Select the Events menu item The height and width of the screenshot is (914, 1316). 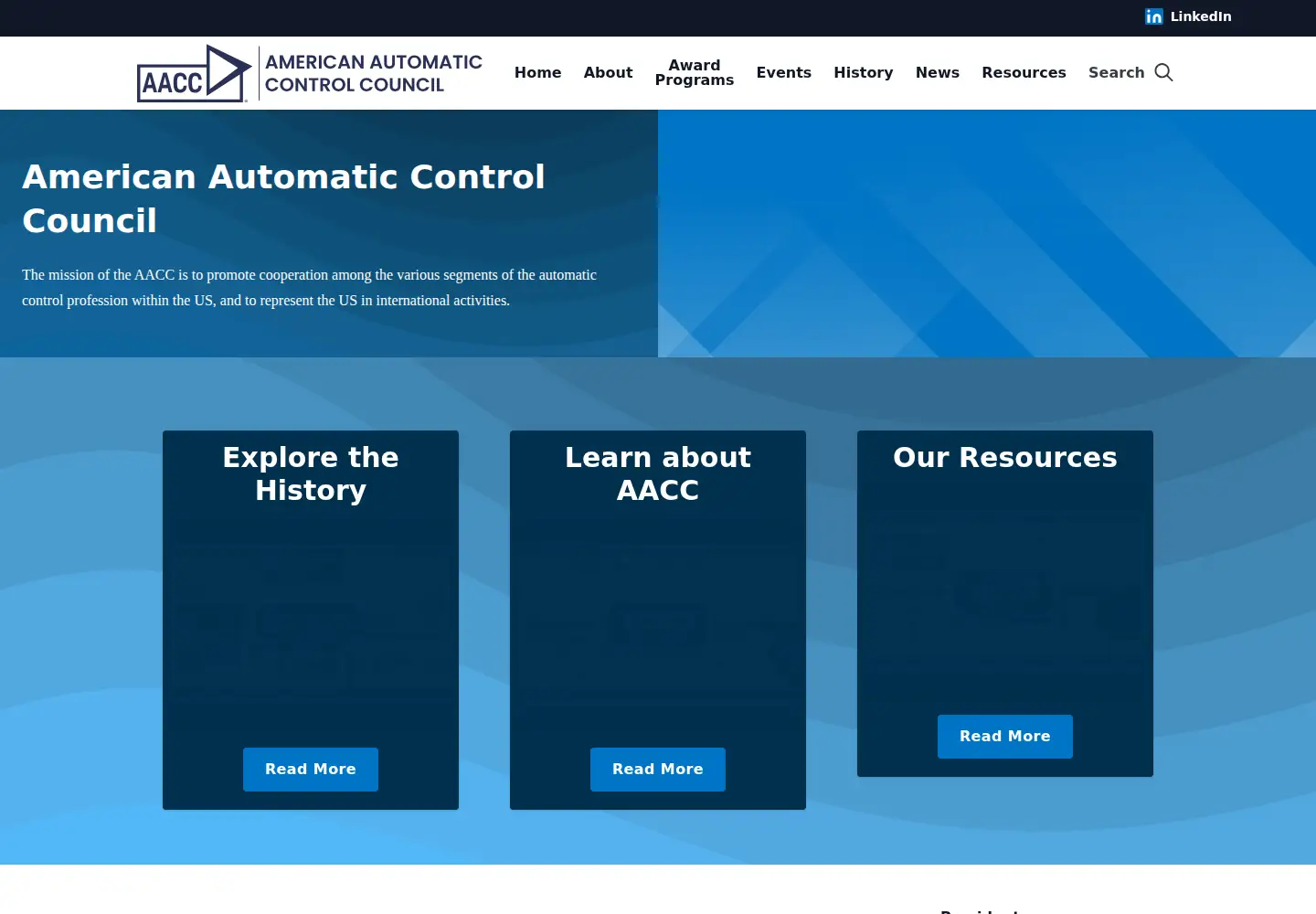[x=783, y=72]
